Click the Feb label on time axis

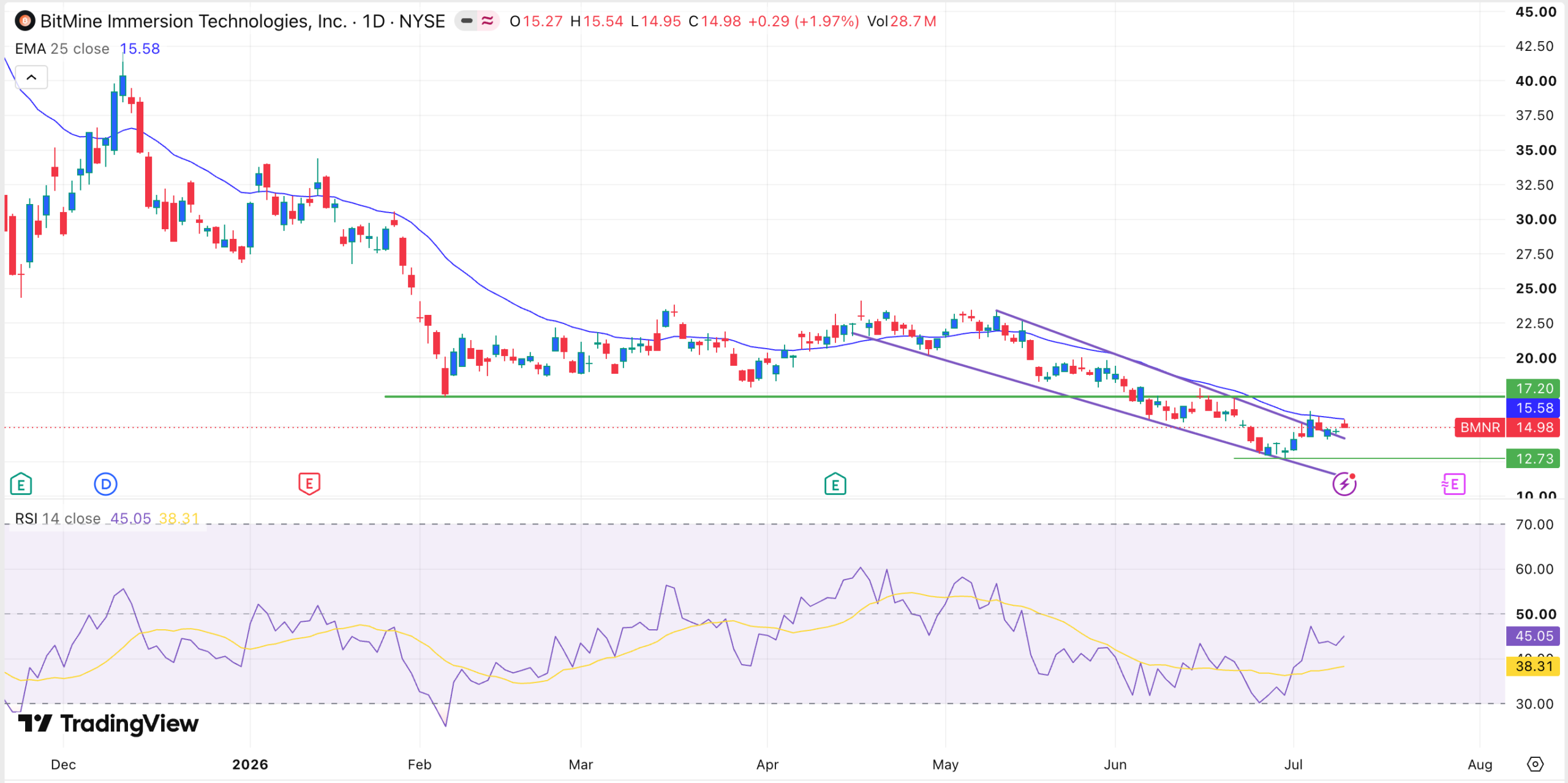tap(420, 765)
